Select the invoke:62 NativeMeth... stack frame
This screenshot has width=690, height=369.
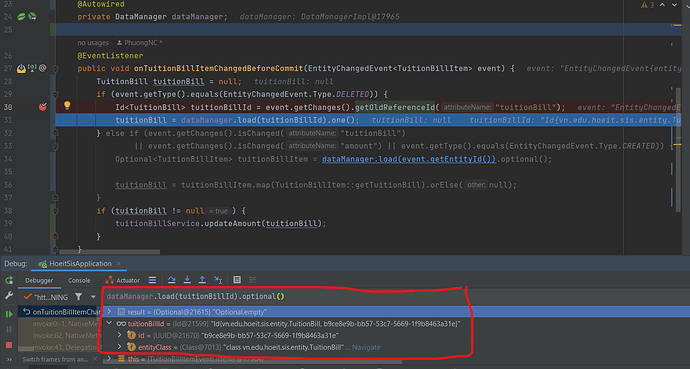59,336
